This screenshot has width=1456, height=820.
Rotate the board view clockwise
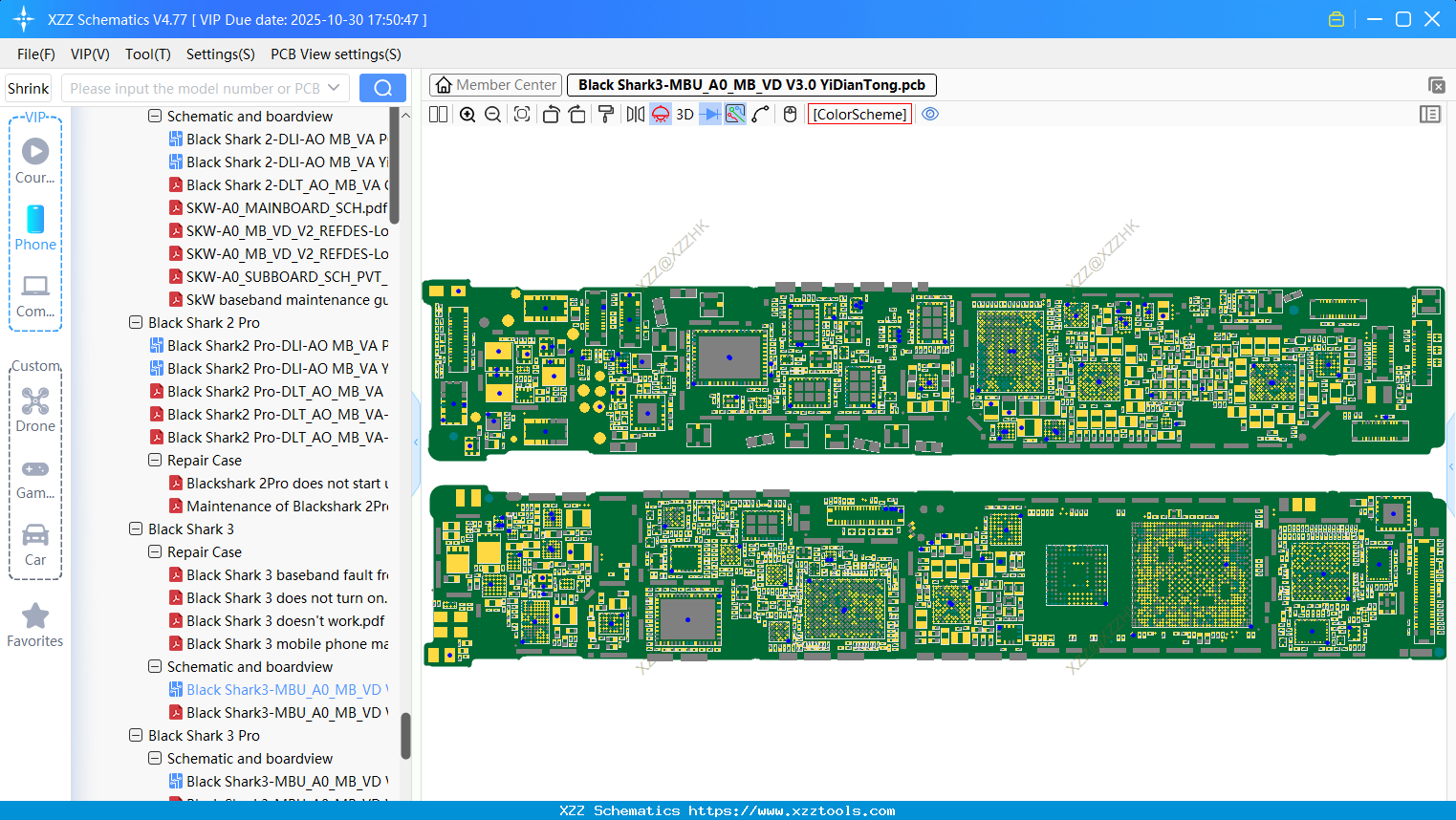(x=577, y=114)
